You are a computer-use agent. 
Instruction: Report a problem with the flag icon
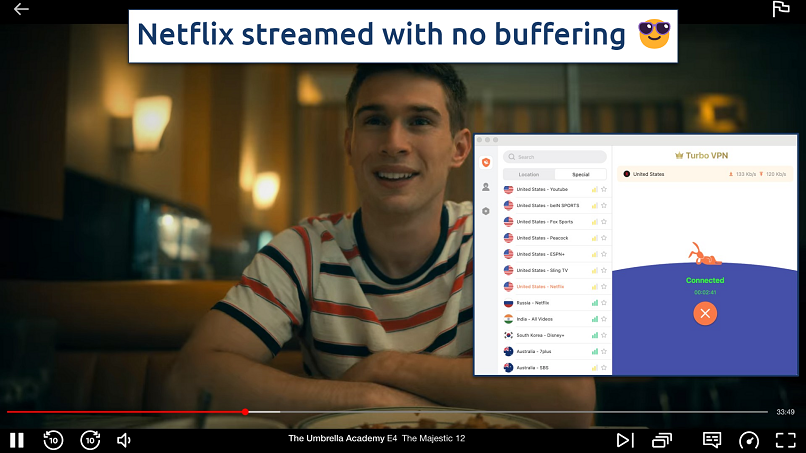pos(781,9)
